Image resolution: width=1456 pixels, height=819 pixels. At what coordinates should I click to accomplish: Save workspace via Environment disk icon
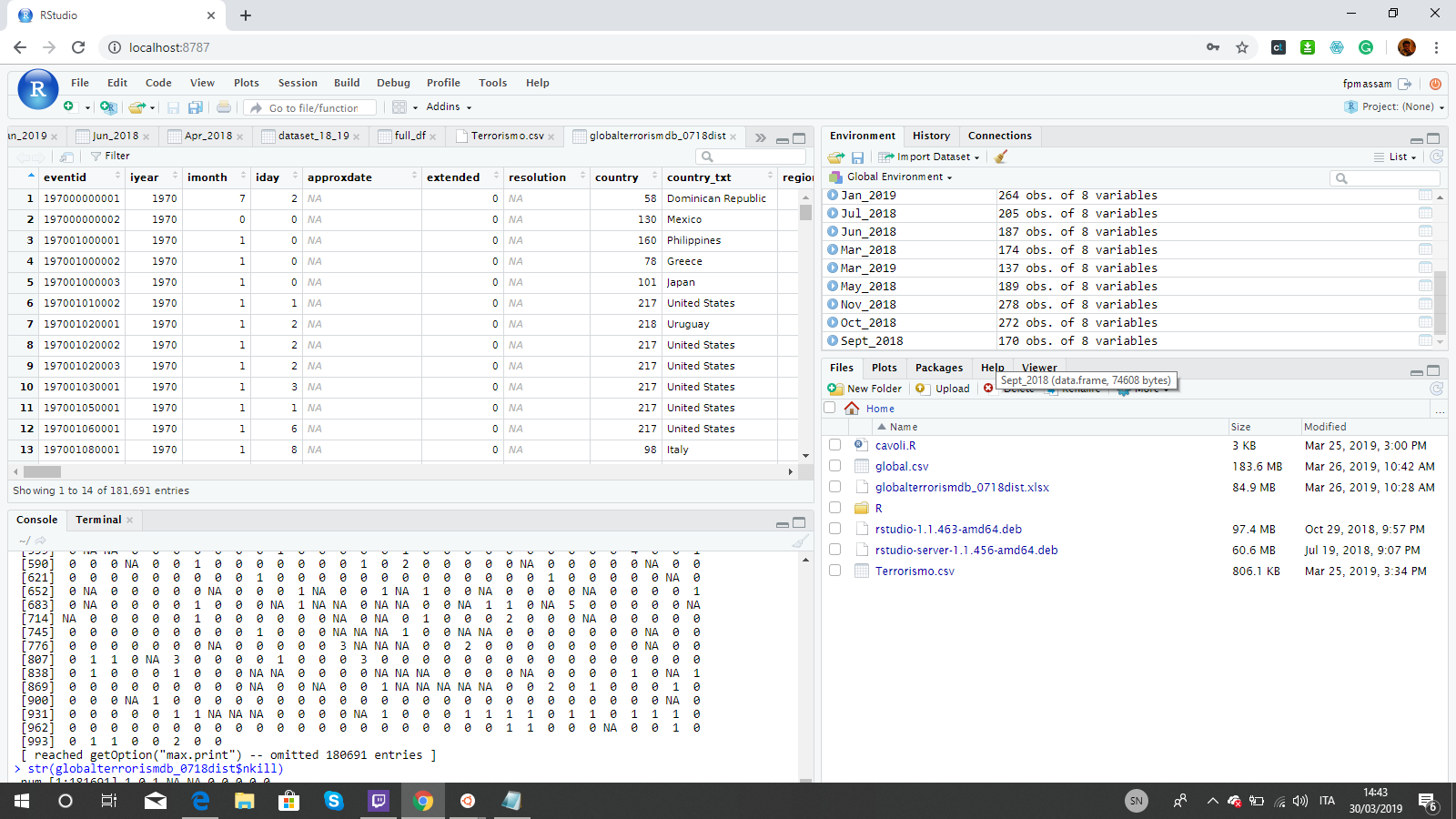click(x=857, y=157)
